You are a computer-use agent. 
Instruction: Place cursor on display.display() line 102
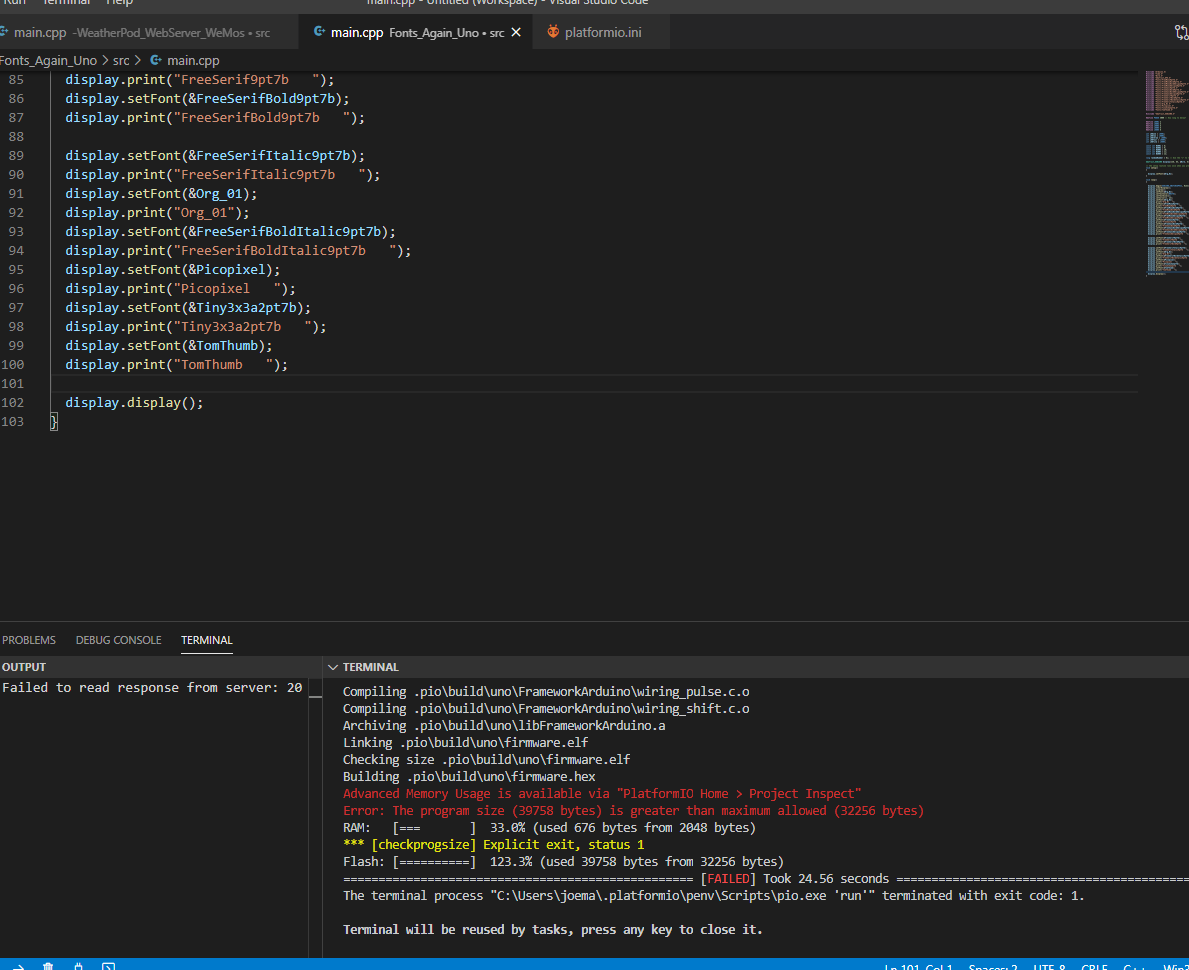[x=134, y=403]
